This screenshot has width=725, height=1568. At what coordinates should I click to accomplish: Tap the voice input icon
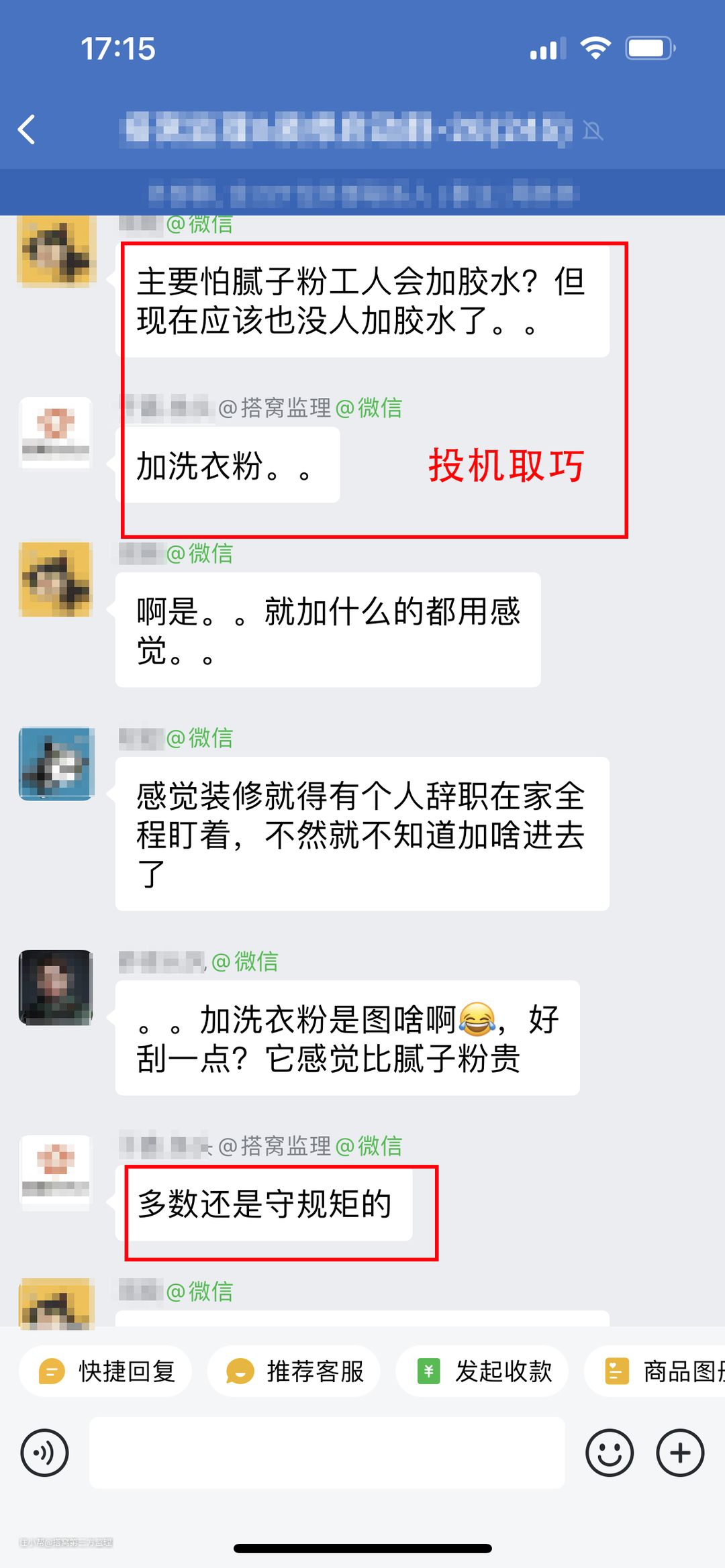click(x=44, y=1453)
